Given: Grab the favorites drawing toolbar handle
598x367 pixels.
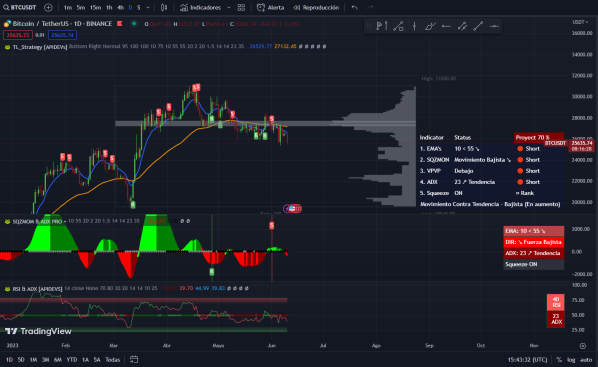Looking at the screenshot, I should [368, 26].
